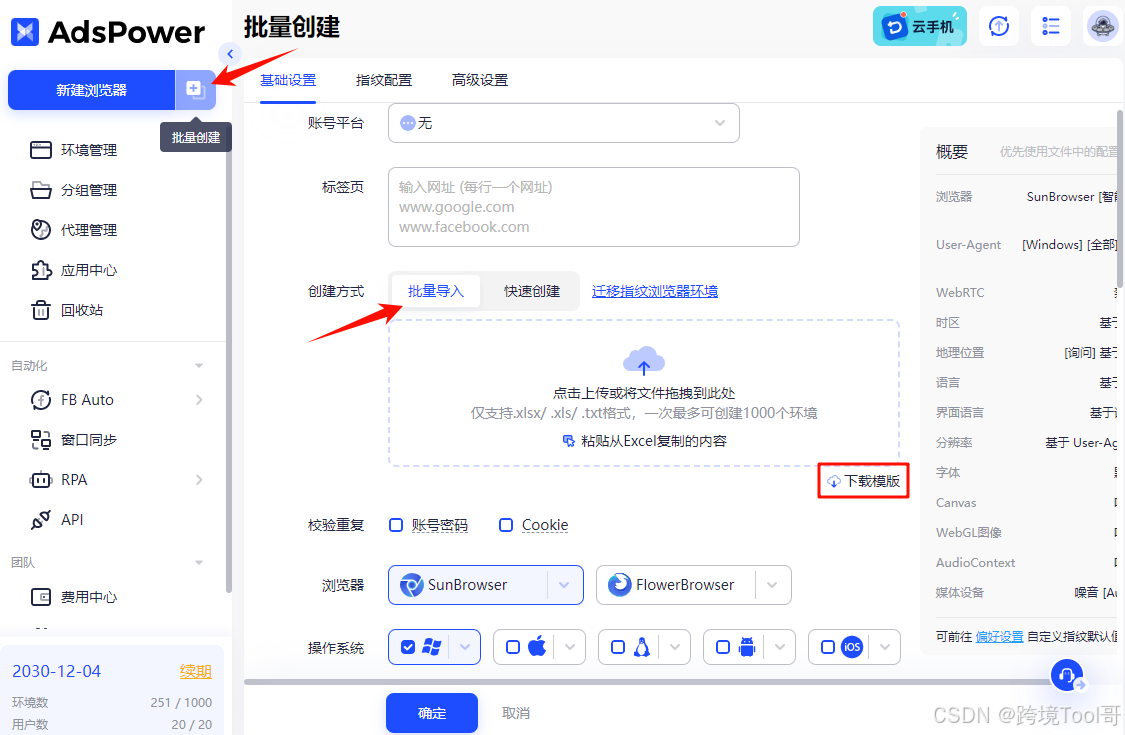Expand Android version dropdown arrow
This screenshot has width=1125, height=735.
(x=780, y=647)
